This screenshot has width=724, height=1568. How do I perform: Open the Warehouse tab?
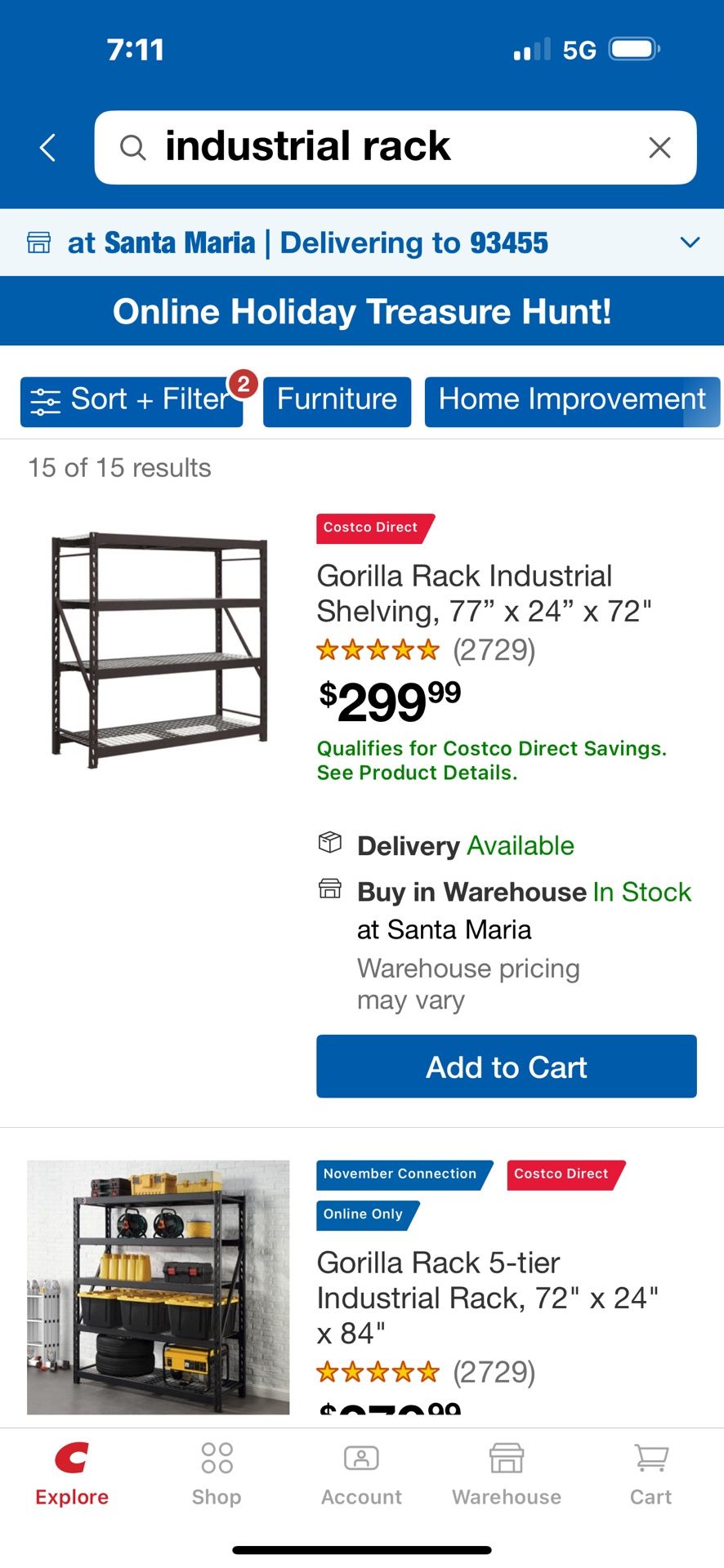point(506,1470)
